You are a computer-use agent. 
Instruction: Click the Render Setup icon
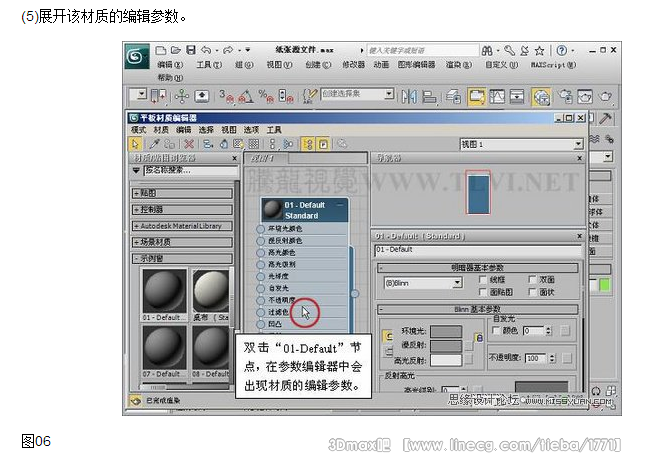point(565,97)
